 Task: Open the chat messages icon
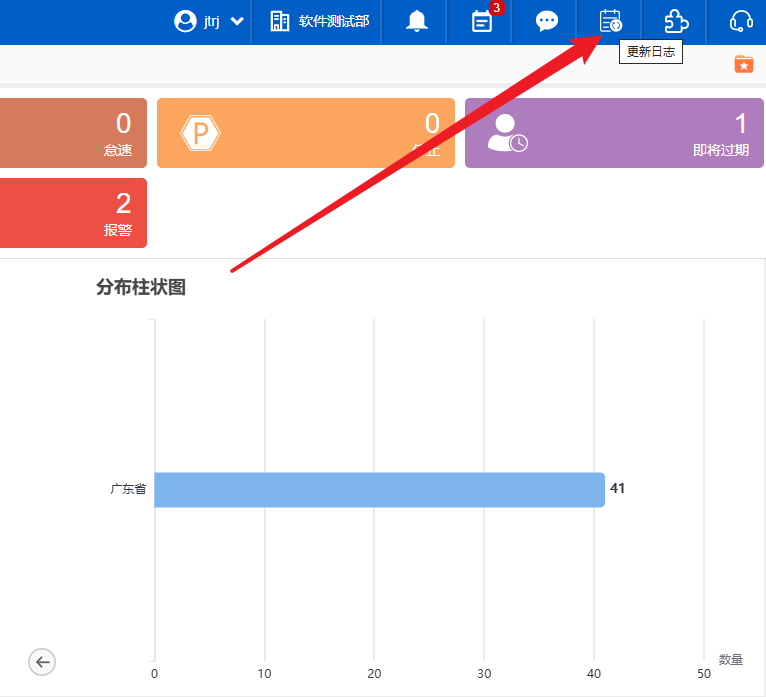click(x=547, y=21)
